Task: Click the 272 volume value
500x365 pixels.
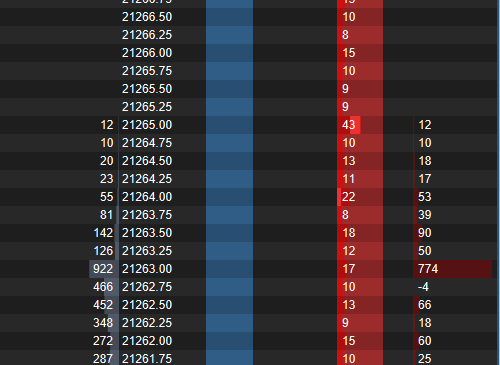Action: 103,341
